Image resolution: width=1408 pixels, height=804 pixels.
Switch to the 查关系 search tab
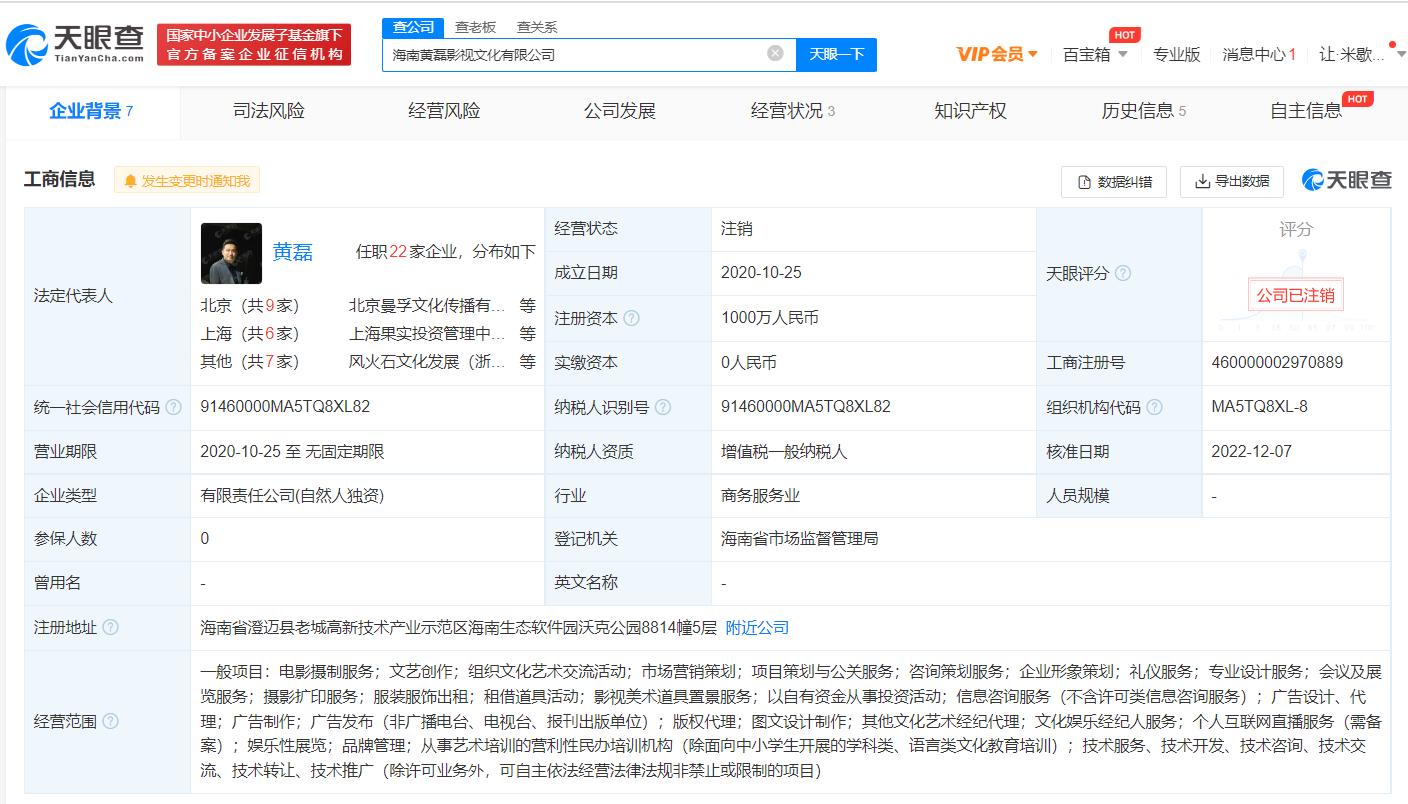point(537,27)
